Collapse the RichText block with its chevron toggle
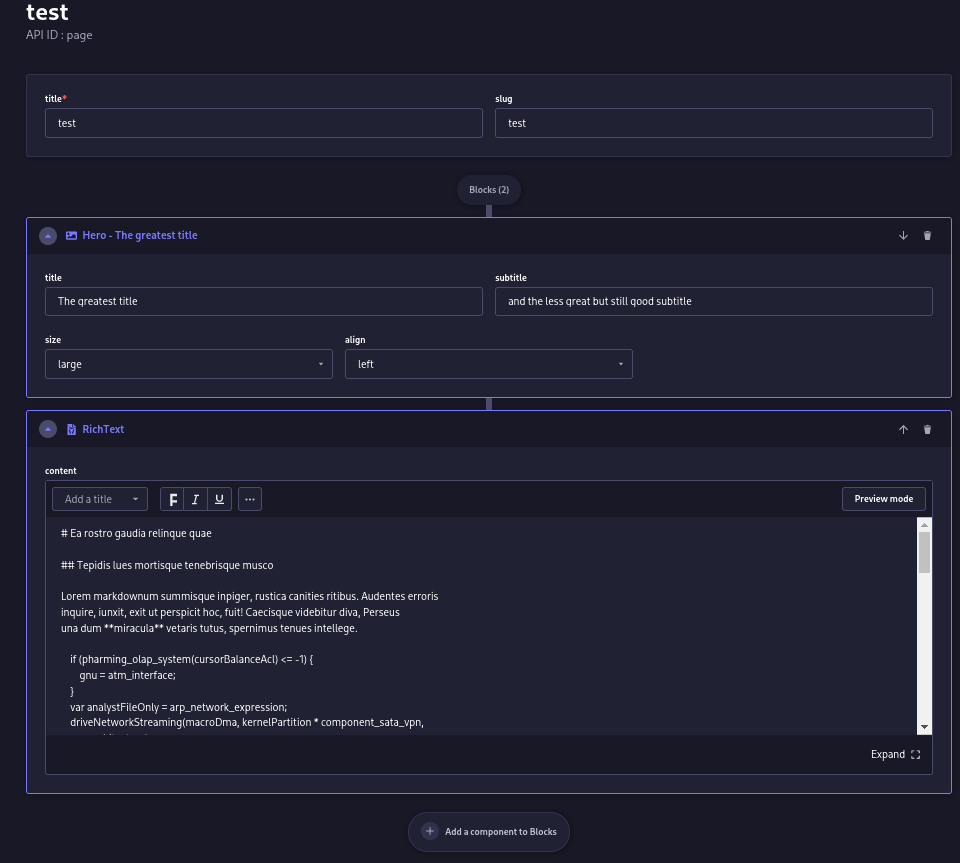 pos(48,429)
